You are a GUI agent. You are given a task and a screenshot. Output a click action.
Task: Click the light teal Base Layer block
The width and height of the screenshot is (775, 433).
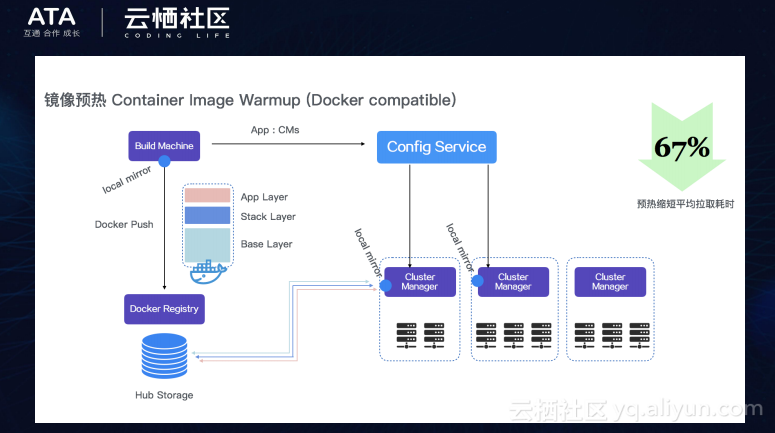click(207, 245)
